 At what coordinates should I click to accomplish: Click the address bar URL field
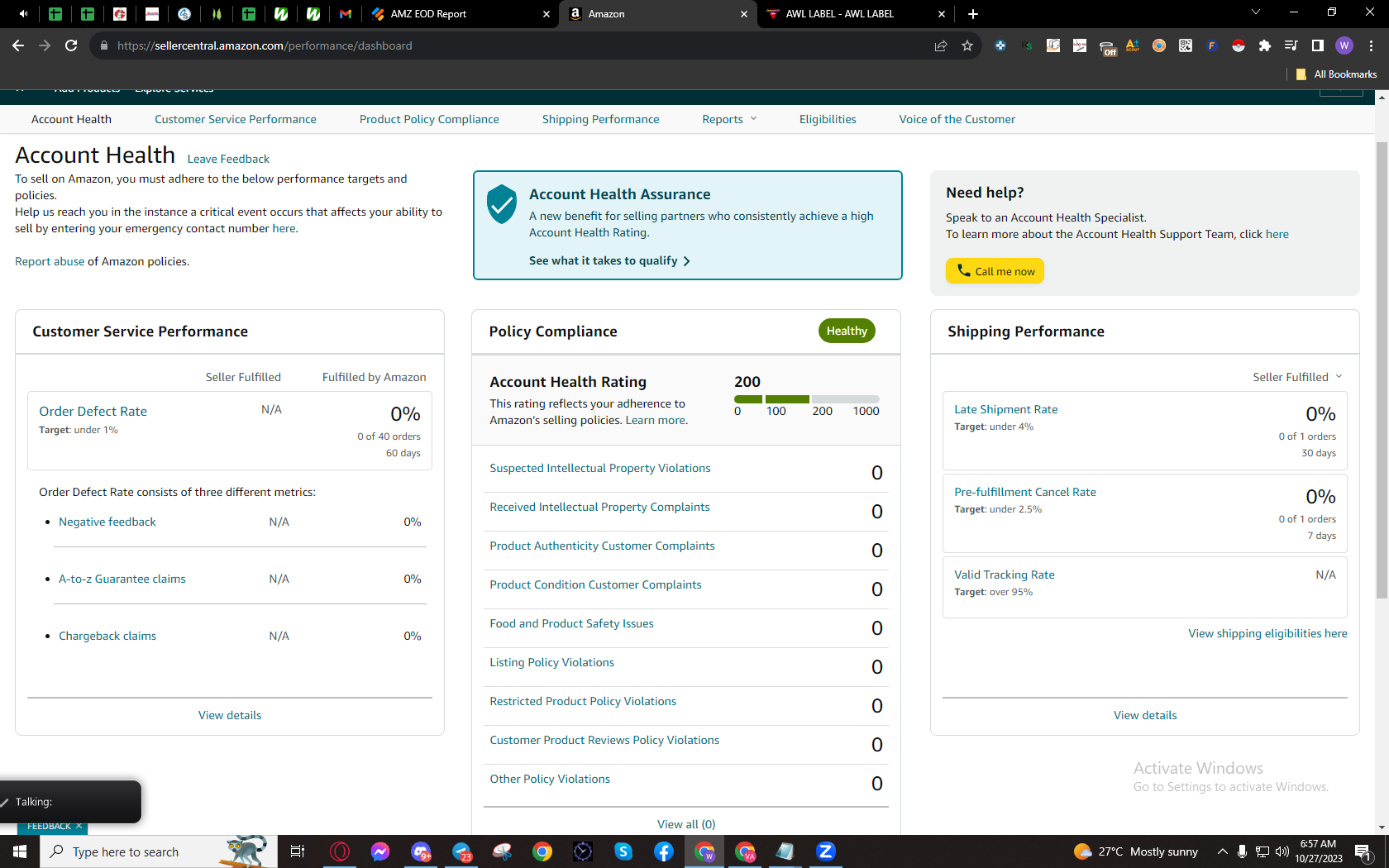[513, 45]
